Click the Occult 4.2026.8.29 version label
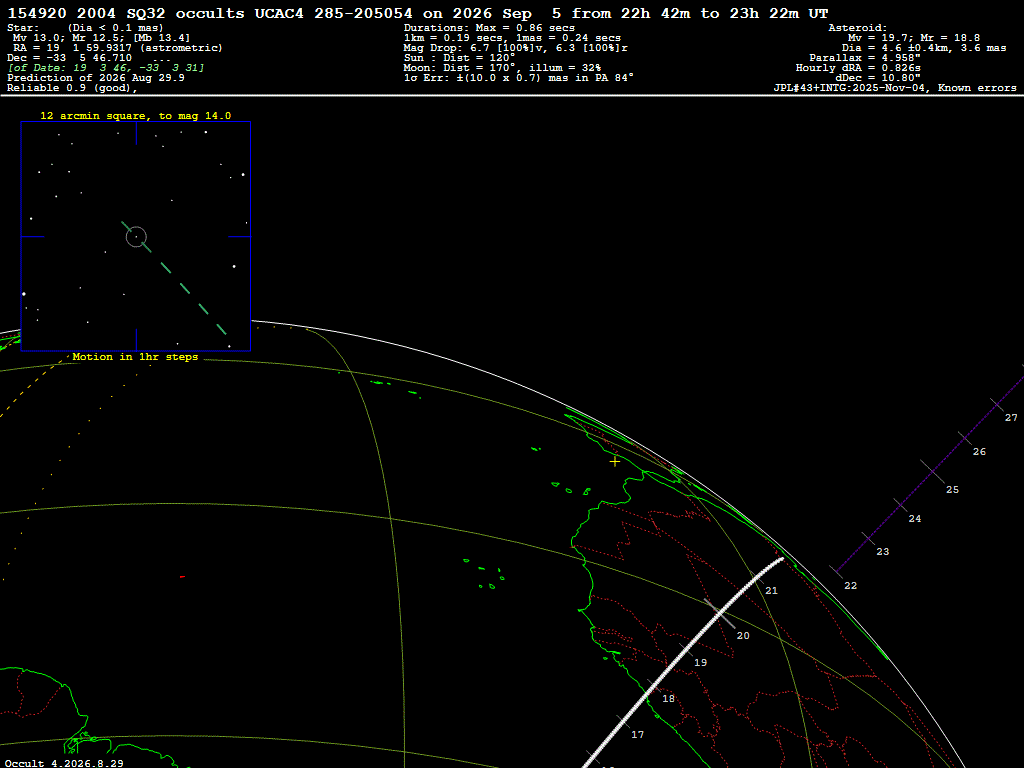1024x768 pixels. [x=64, y=763]
